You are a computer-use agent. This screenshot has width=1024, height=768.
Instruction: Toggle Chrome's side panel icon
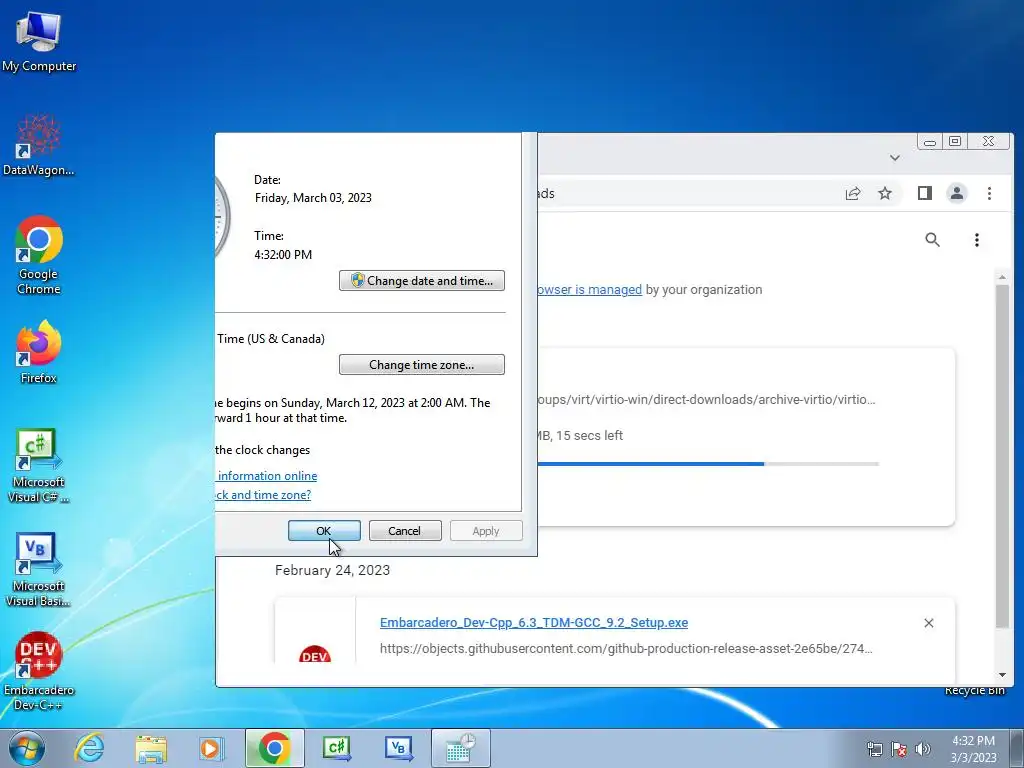(x=925, y=193)
